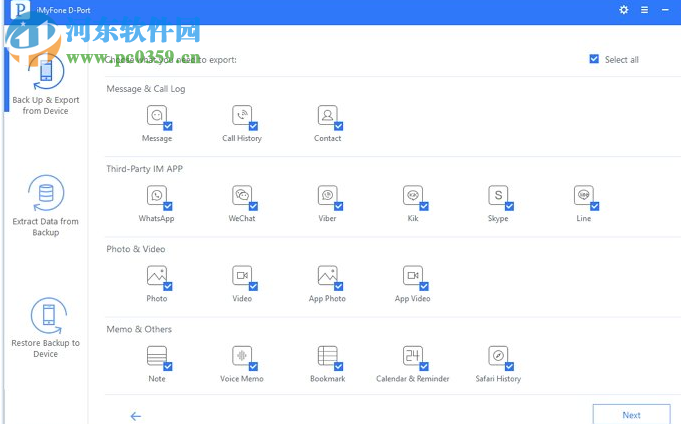681x424 pixels.
Task: Click the App Video icon
Action: pos(413,275)
